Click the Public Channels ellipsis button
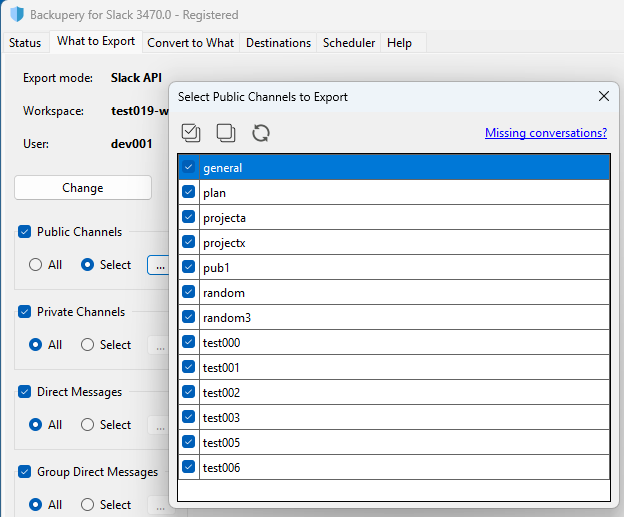 click(x=159, y=265)
